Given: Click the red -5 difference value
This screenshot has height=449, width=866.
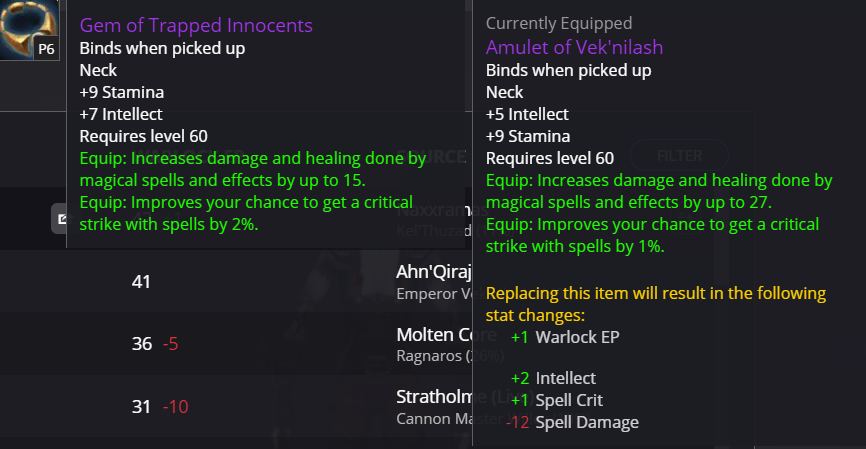Looking at the screenshot, I should (170, 344).
